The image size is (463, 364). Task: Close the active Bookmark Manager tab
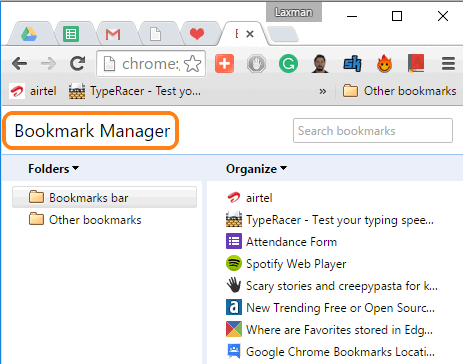coord(250,34)
